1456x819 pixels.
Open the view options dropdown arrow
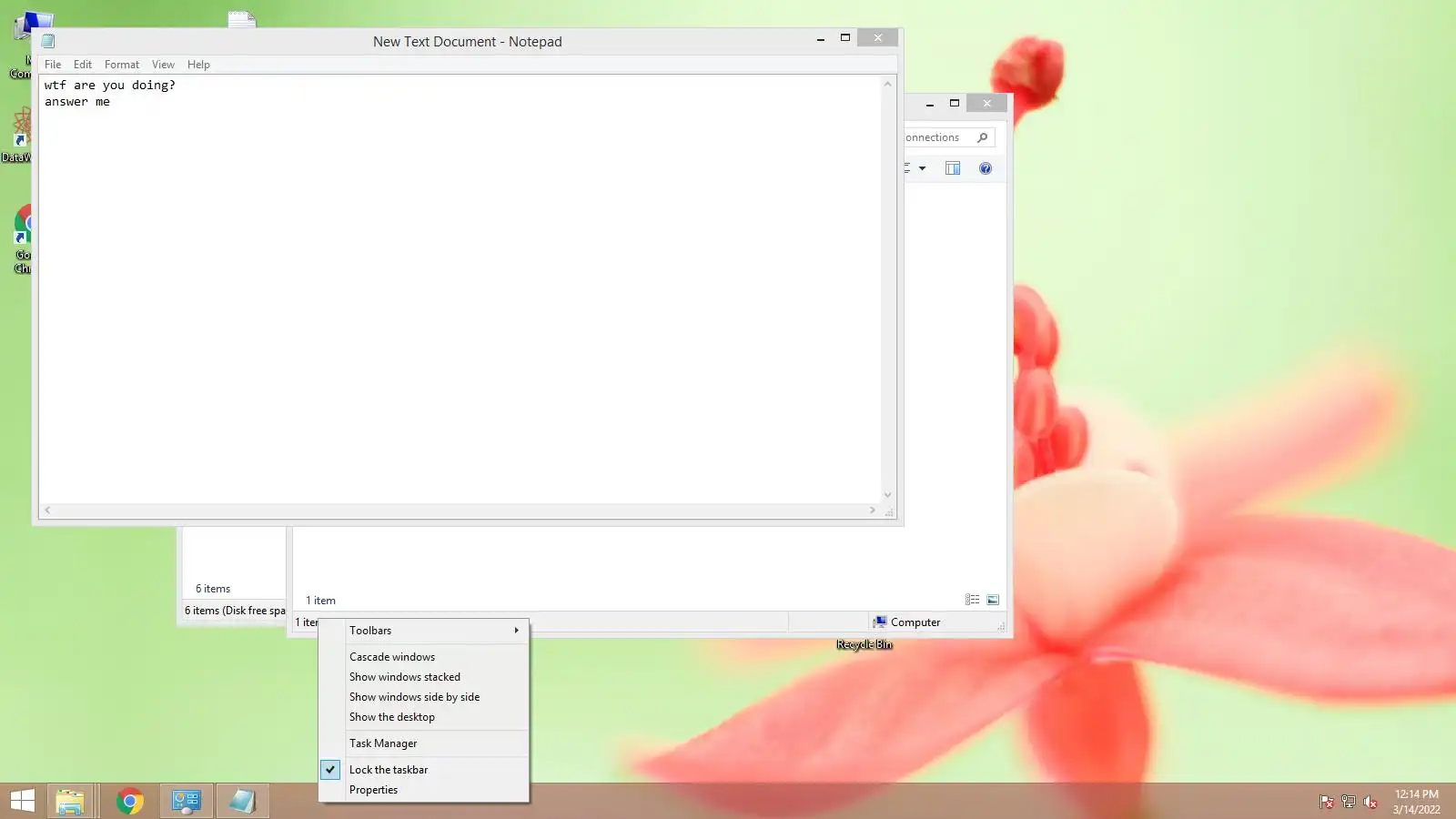click(922, 168)
